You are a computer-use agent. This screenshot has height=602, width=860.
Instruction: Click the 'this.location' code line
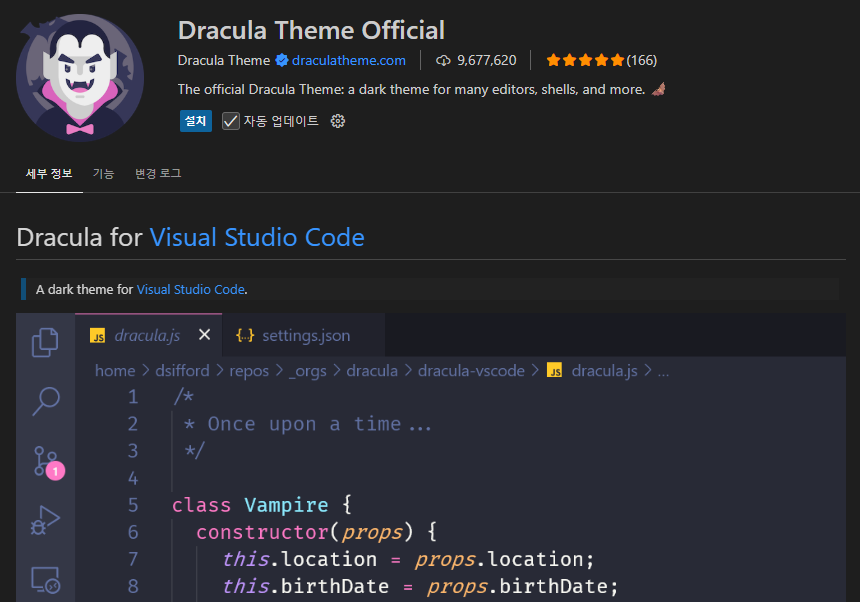tap(408, 559)
